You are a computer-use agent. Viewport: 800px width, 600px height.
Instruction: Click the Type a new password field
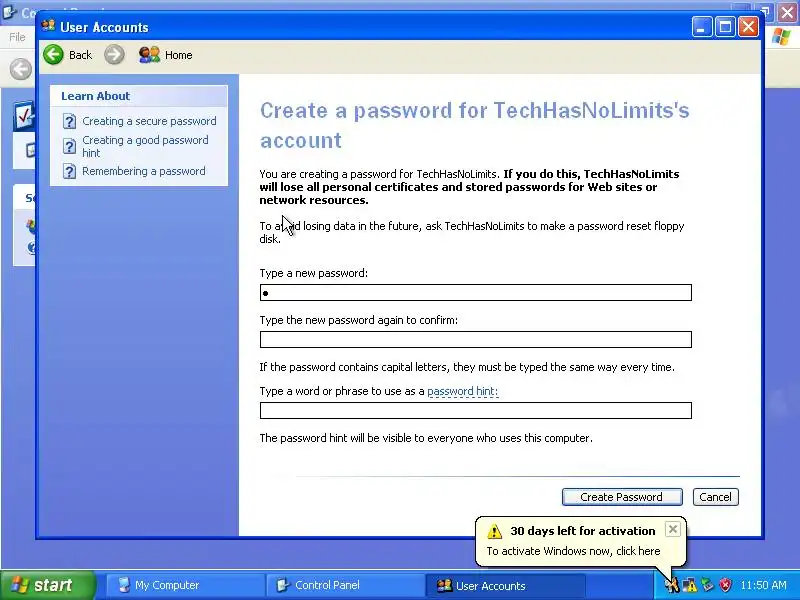click(x=476, y=293)
